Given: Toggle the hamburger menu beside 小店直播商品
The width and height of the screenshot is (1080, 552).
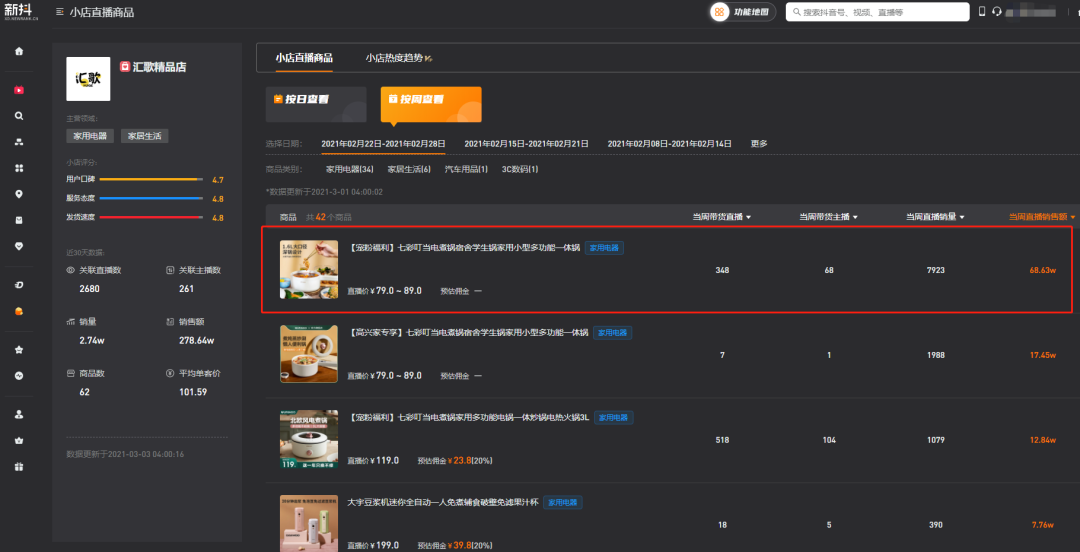Looking at the screenshot, I should pyautogui.click(x=60, y=12).
